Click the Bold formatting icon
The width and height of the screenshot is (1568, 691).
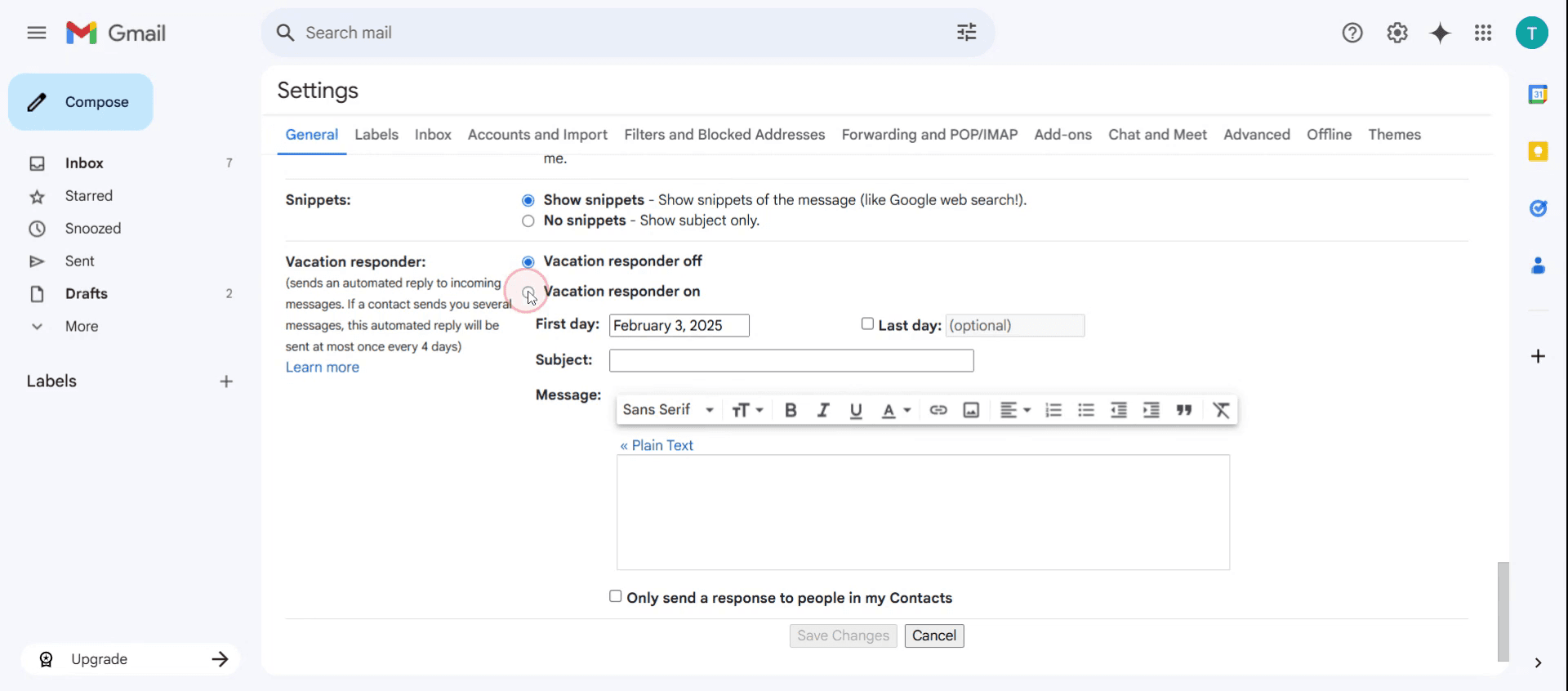(790, 410)
